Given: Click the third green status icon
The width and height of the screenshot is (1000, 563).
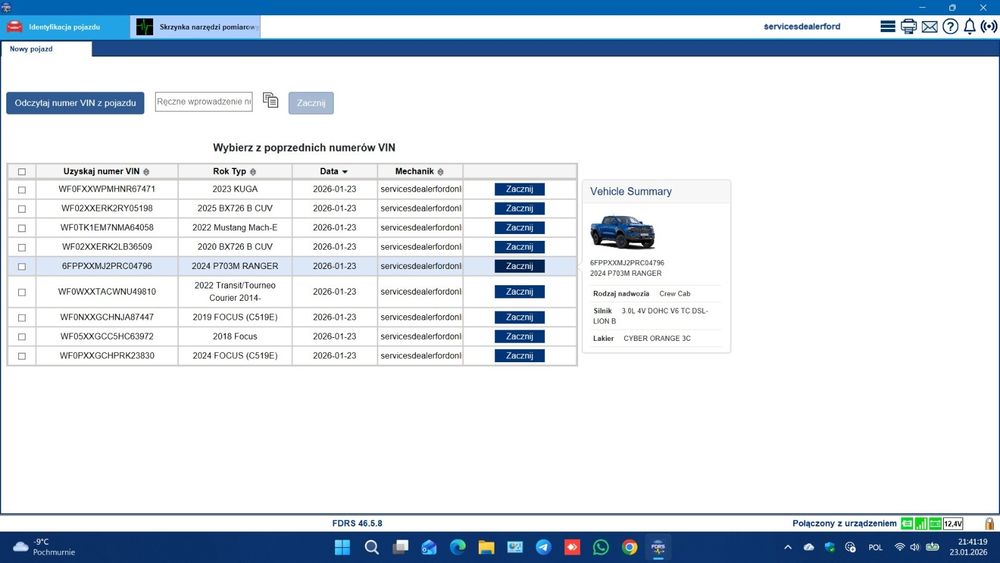Looking at the screenshot, I should coord(935,523).
